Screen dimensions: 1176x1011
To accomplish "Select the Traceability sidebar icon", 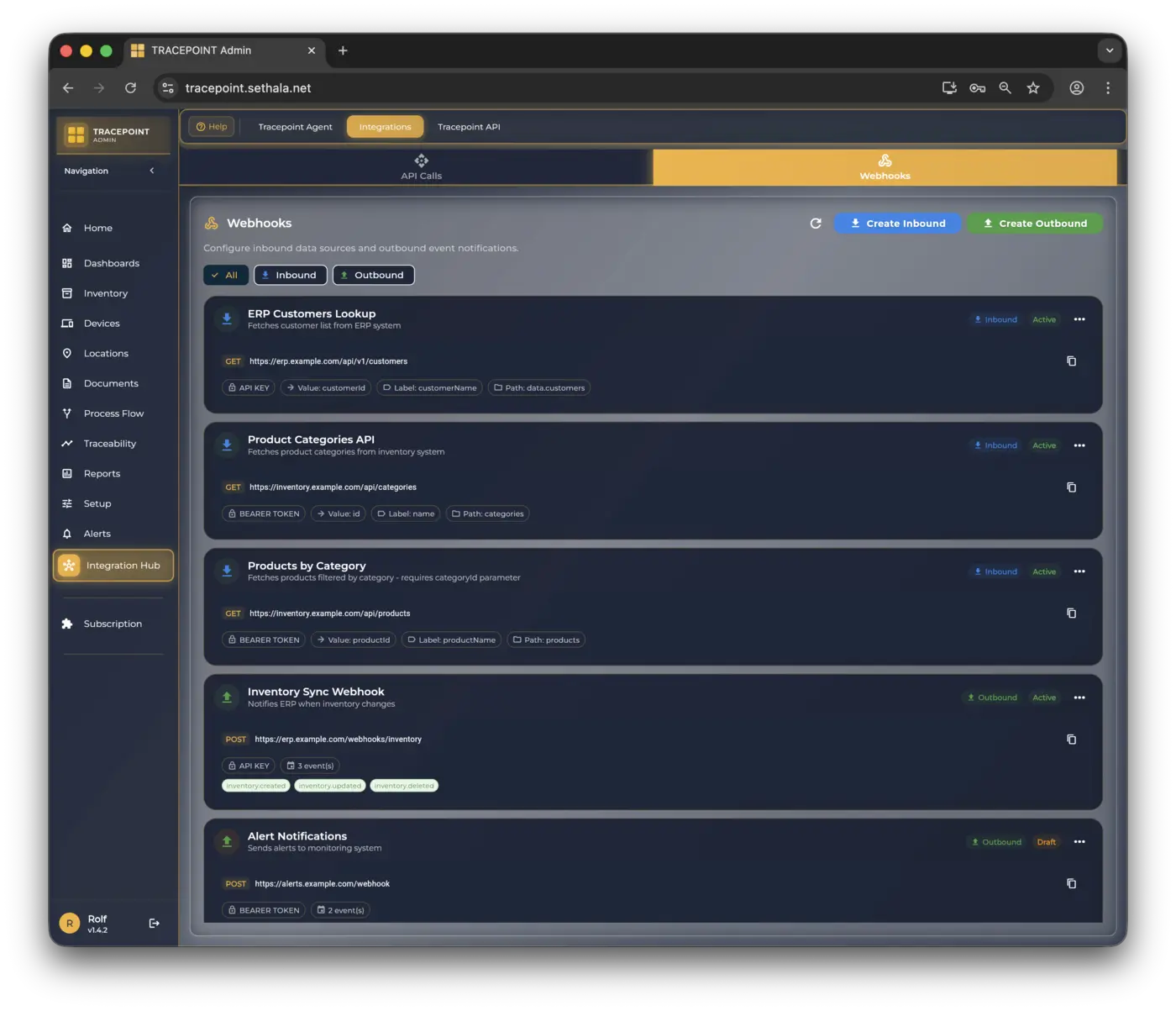I will coord(67,443).
